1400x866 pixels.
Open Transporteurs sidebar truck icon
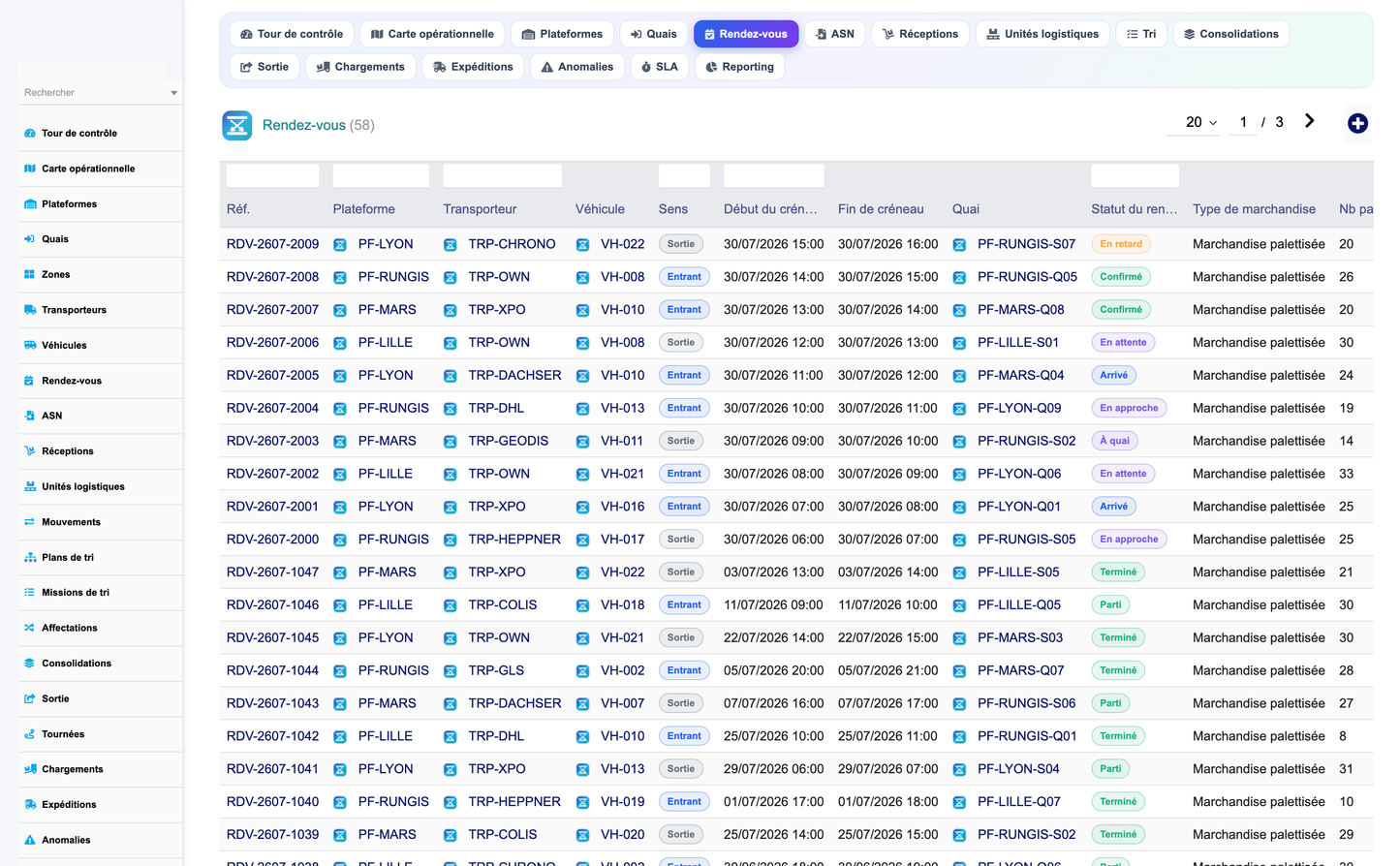[30, 310]
